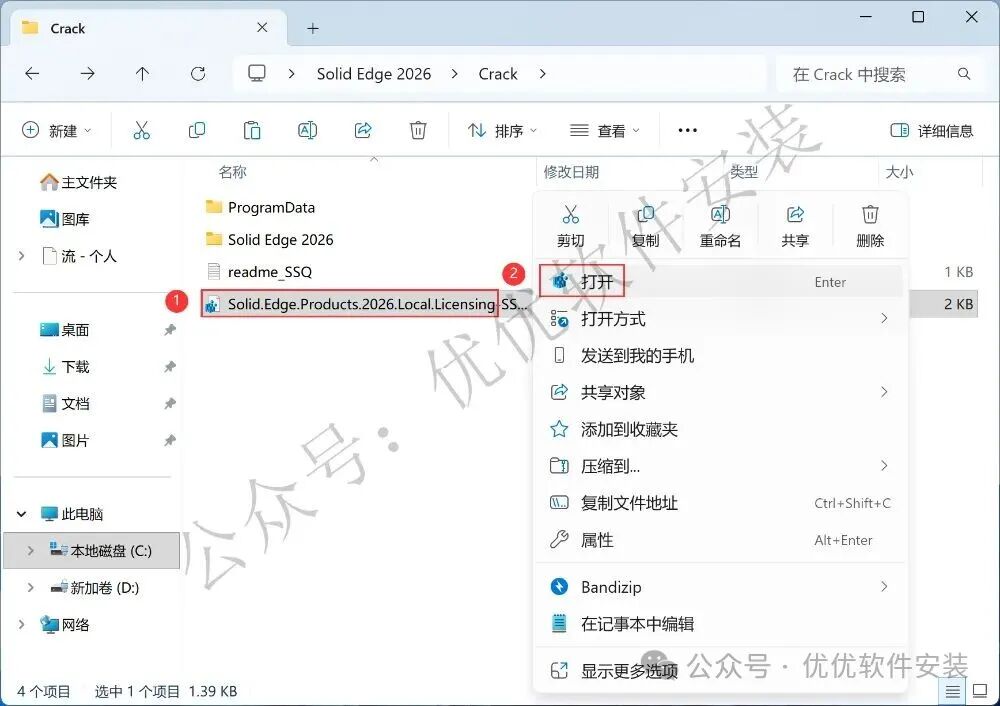Sort by the 修改日期 column header
Viewport: 1000px width, 706px height.
click(571, 172)
